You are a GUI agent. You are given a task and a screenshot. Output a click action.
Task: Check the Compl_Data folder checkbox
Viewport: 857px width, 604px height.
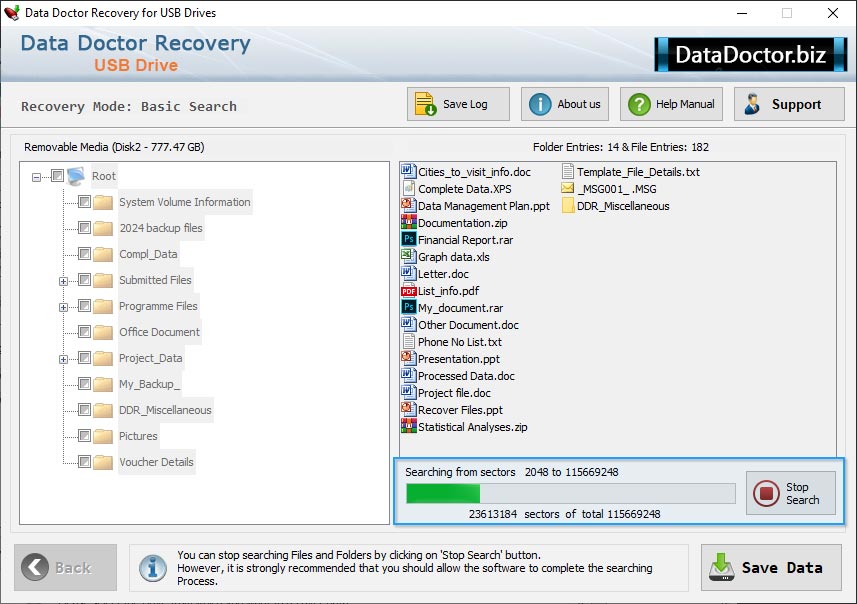coord(84,254)
